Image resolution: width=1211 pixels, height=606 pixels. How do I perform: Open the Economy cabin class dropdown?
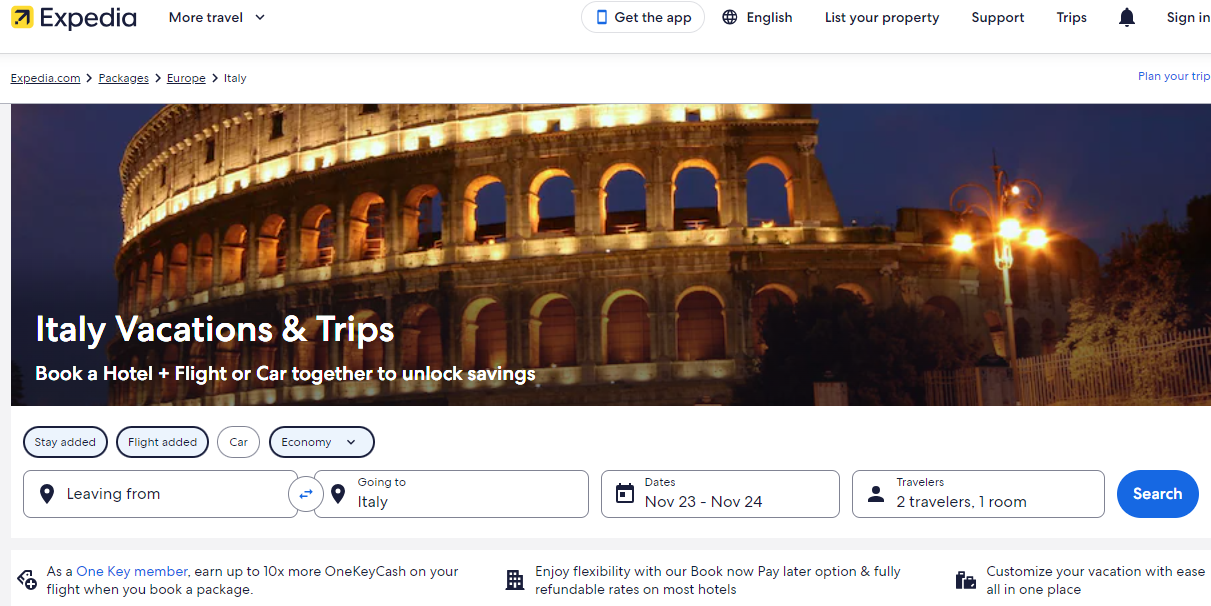point(321,442)
